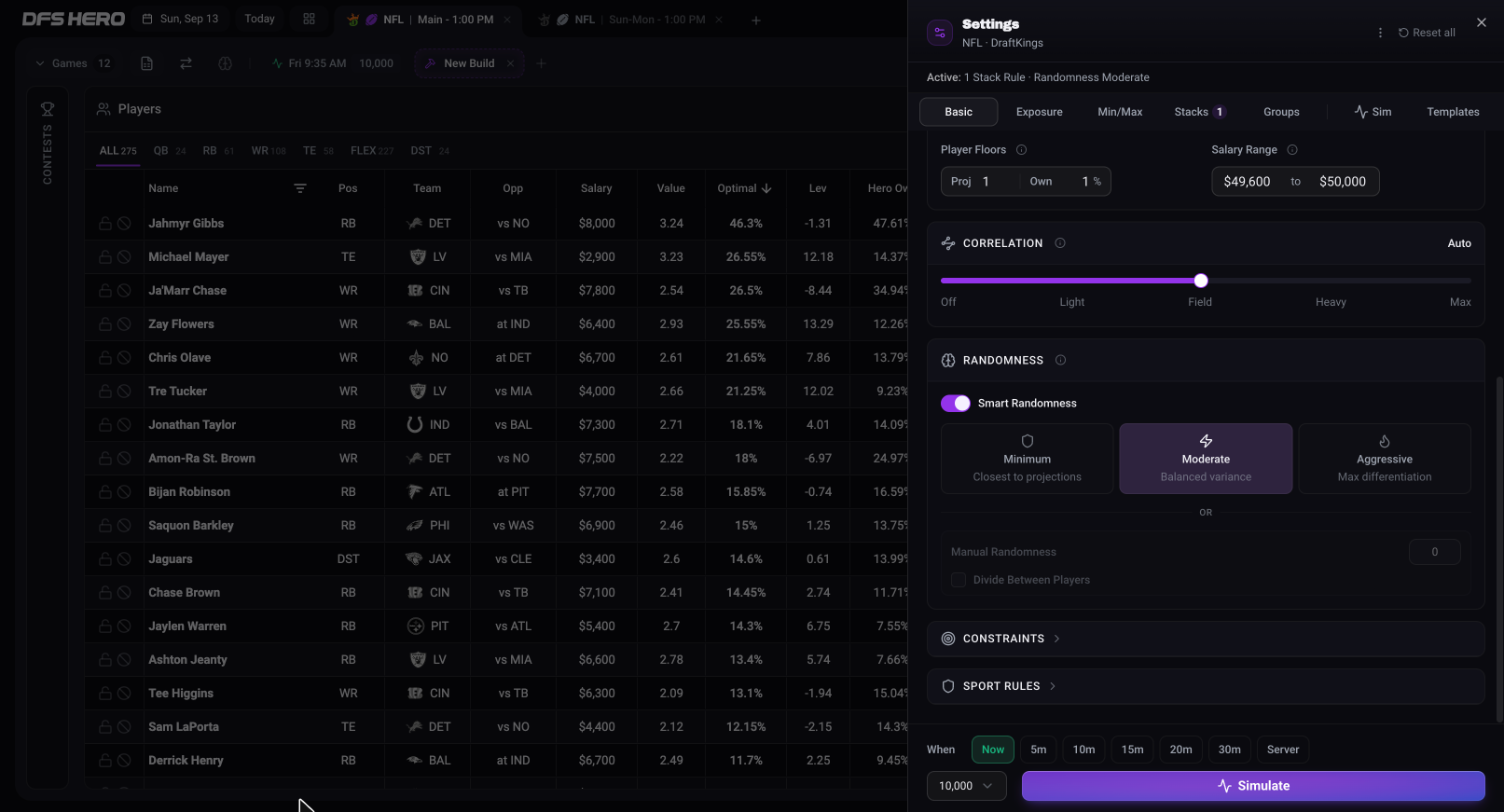This screenshot has height=812, width=1504.
Task: Switch to the Exposure tab
Action: 1039,112
